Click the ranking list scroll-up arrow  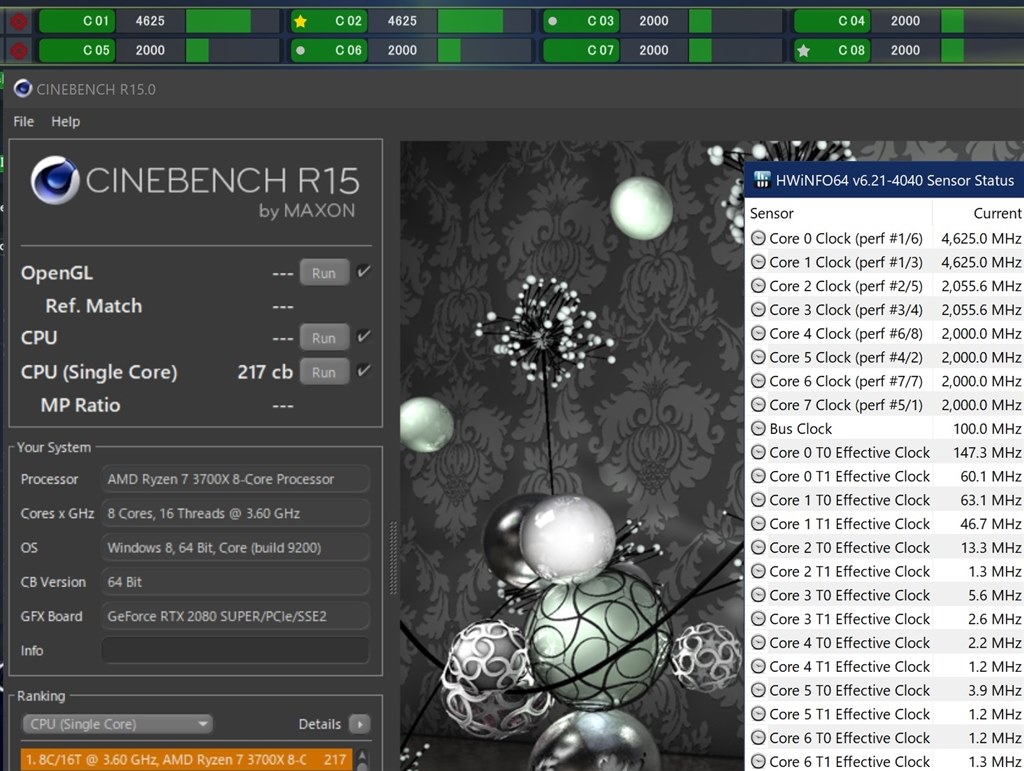362,757
